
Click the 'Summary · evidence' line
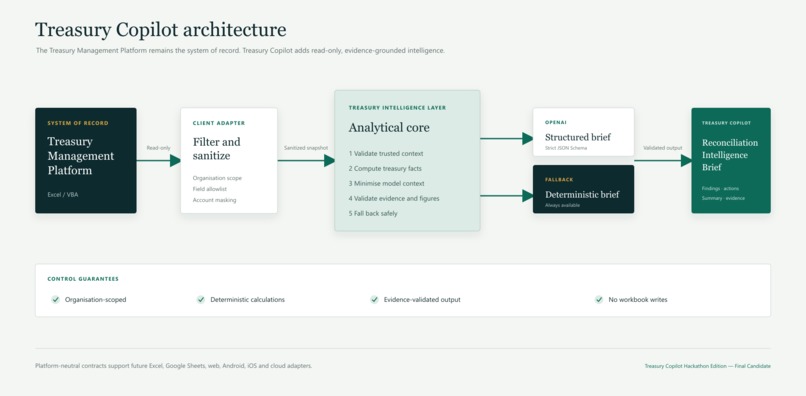coord(723,199)
